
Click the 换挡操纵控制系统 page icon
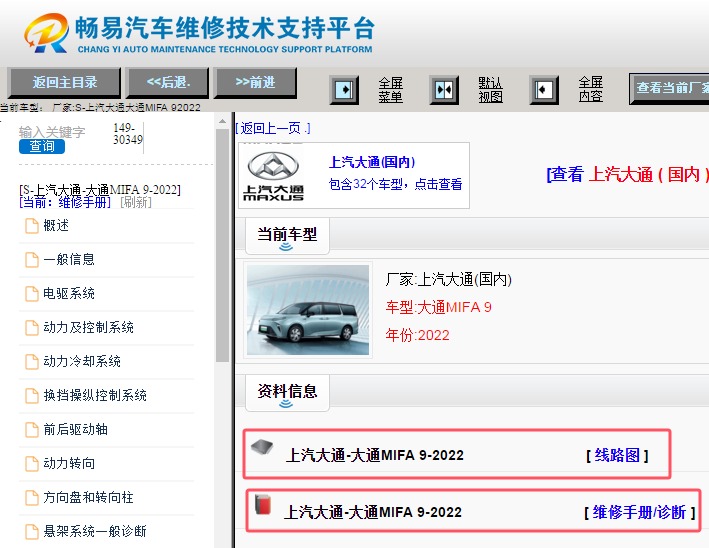point(32,396)
